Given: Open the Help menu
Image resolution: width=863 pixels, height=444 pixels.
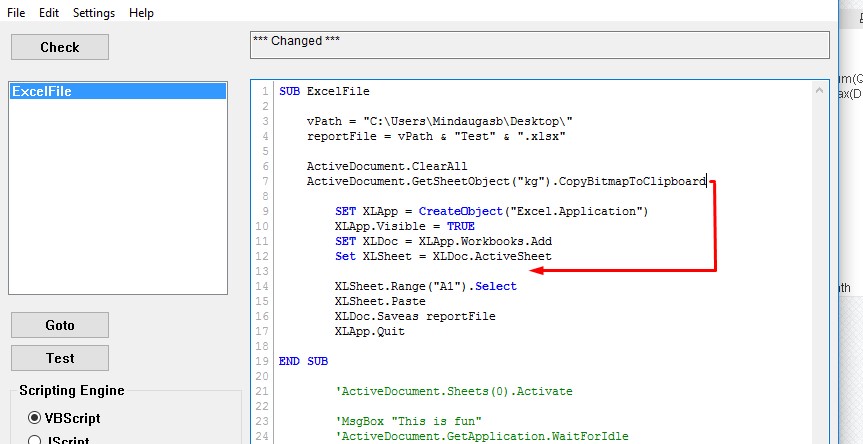Looking at the screenshot, I should click(x=141, y=13).
